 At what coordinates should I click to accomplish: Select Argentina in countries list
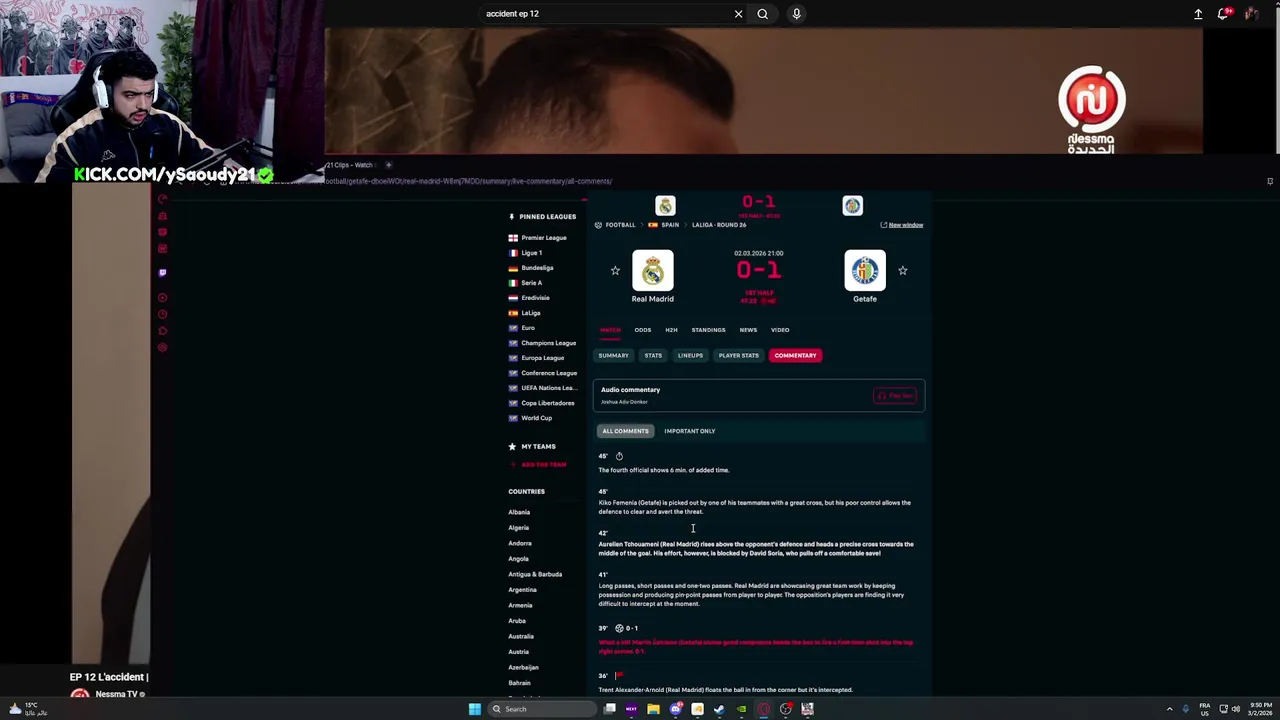[x=522, y=590]
